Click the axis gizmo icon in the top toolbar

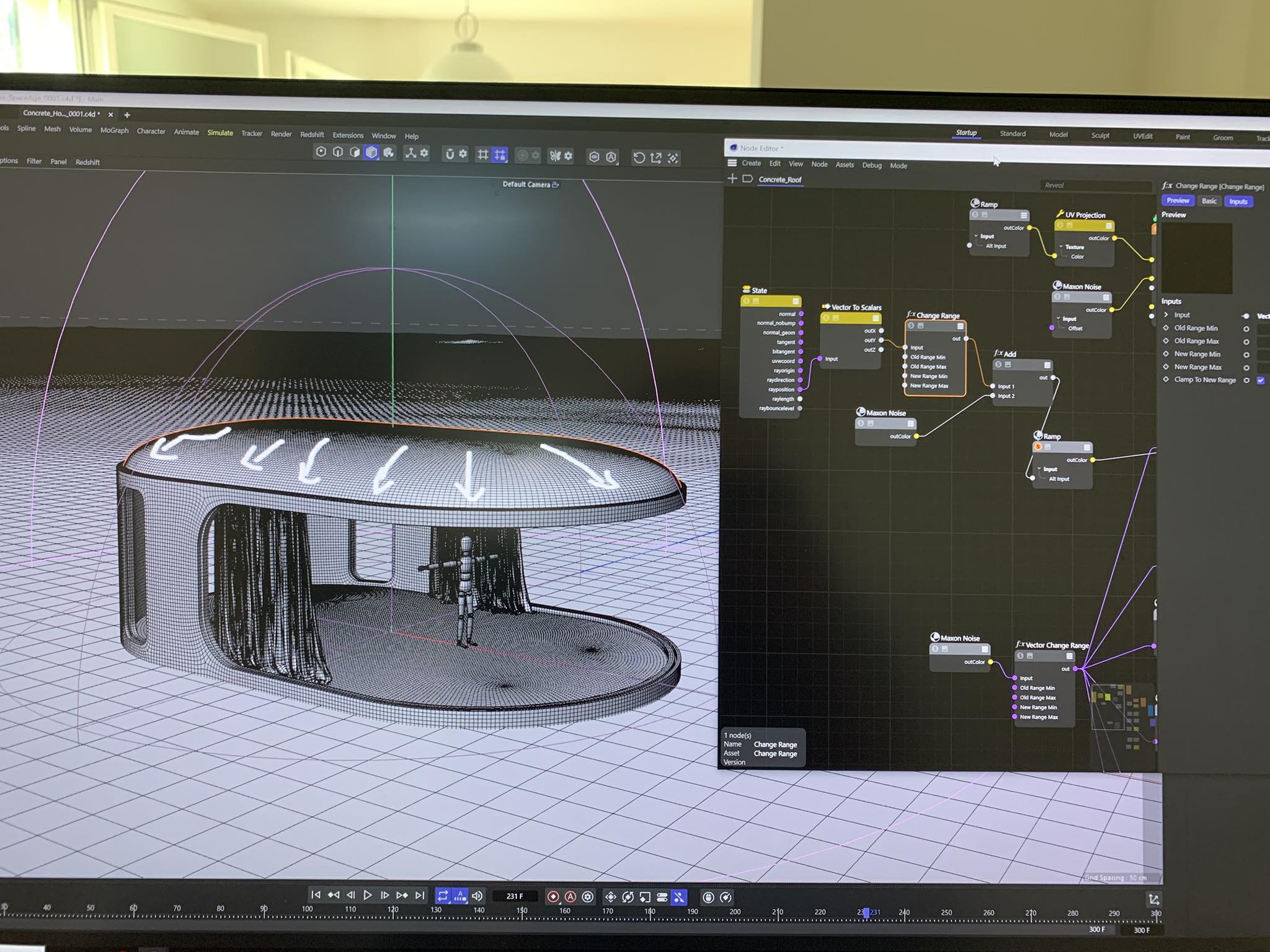coord(411,152)
